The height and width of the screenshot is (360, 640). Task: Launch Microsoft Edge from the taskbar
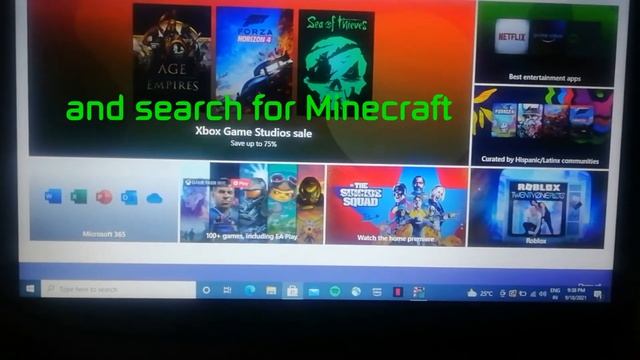[249, 290]
